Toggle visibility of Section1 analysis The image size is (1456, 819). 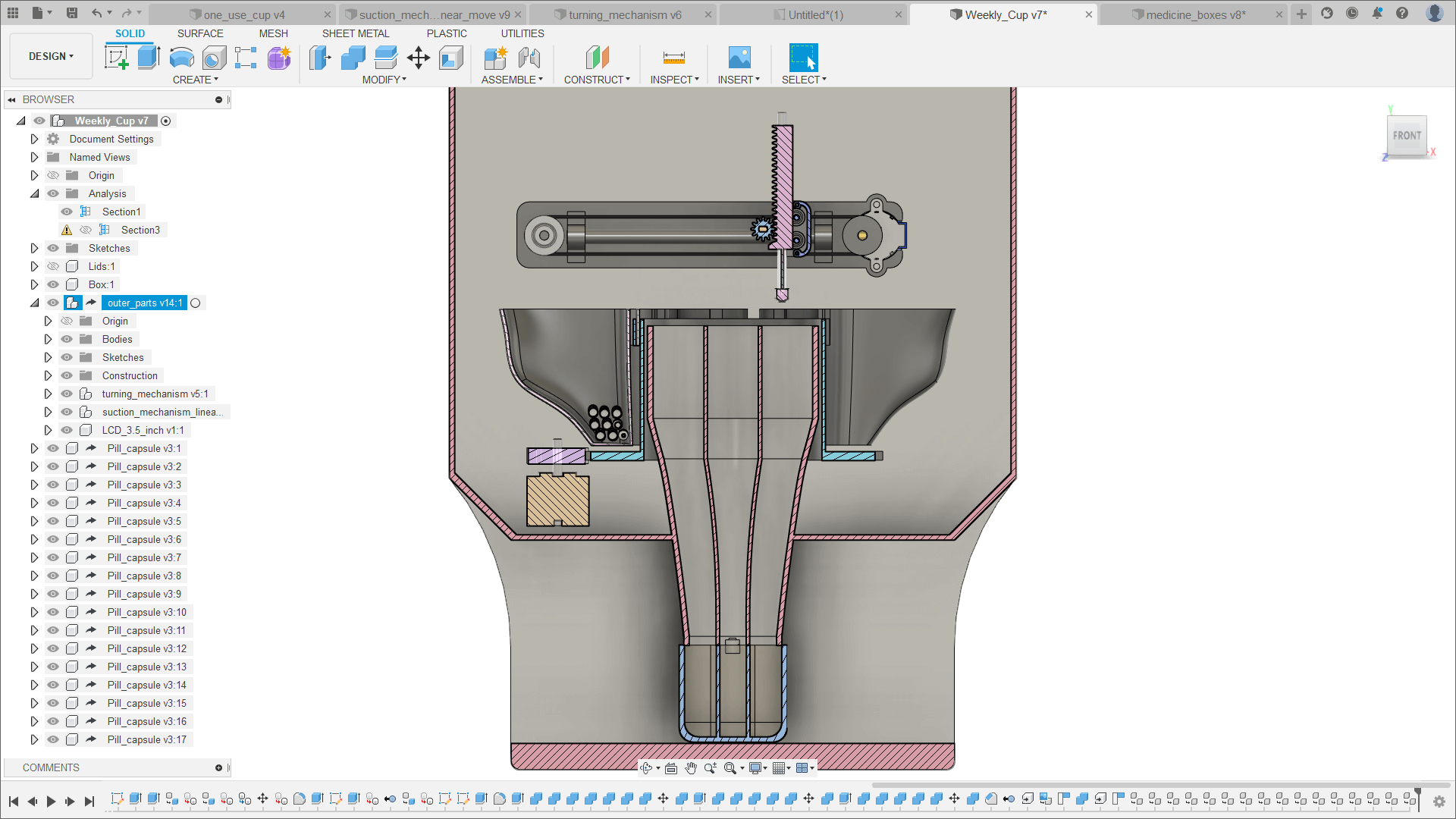pyautogui.click(x=67, y=212)
